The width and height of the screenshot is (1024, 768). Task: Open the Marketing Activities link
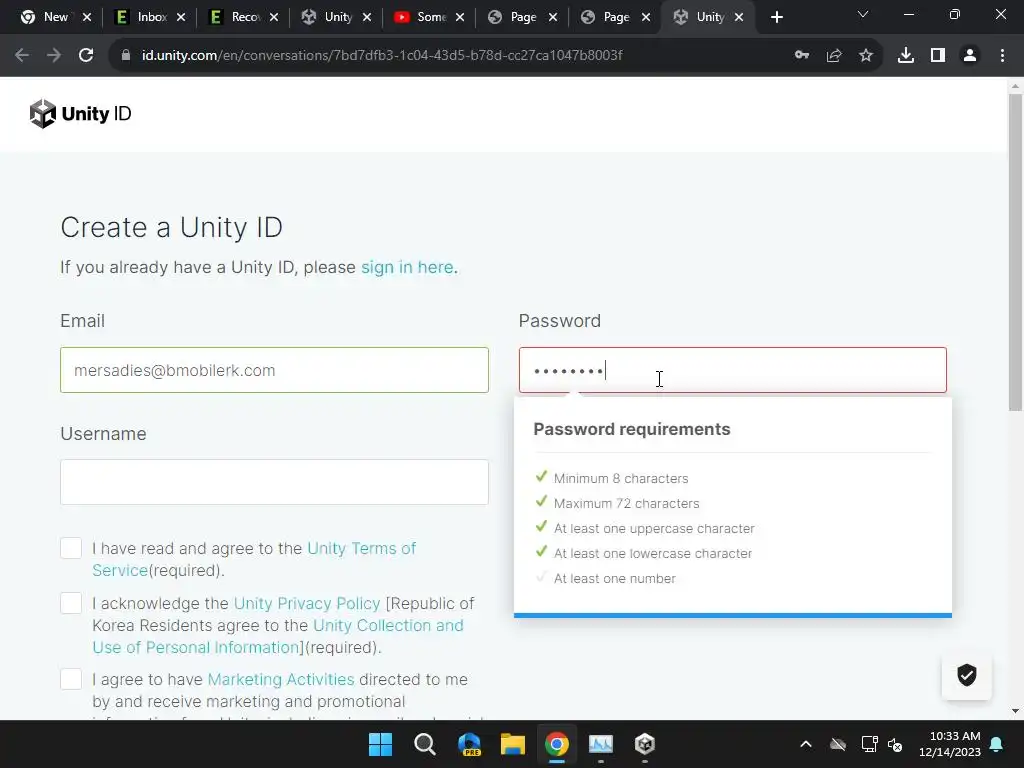pos(281,679)
